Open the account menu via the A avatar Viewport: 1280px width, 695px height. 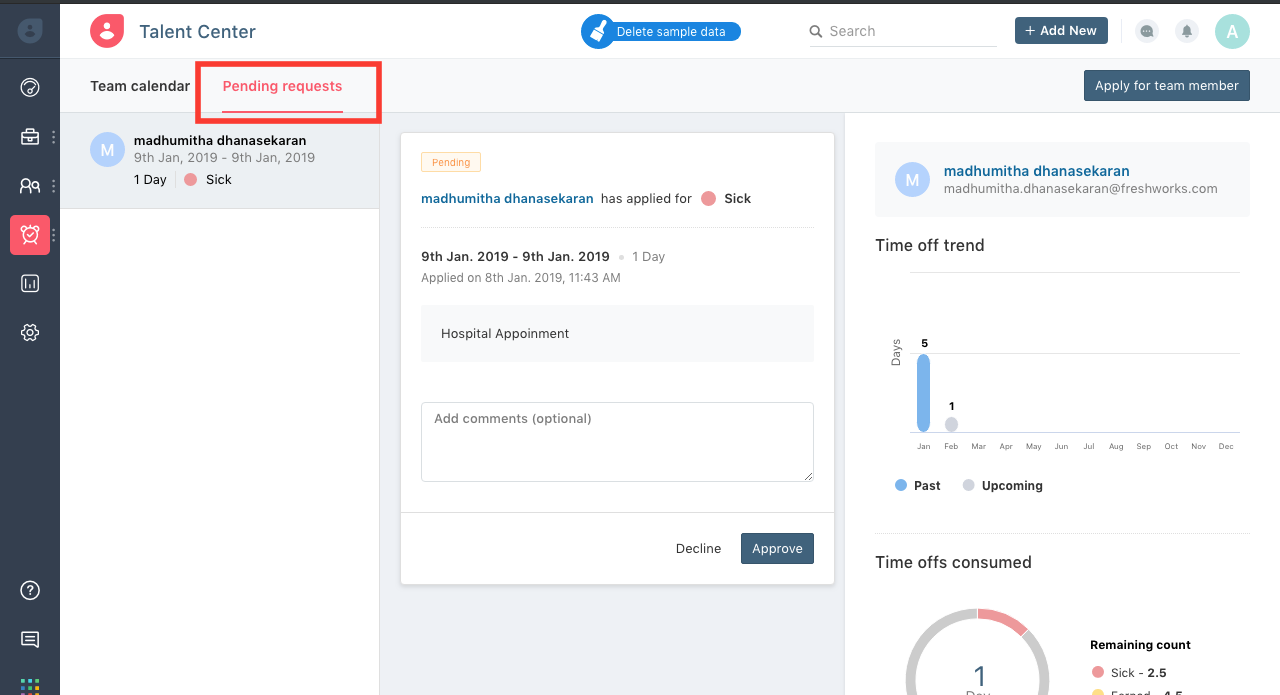point(1232,31)
